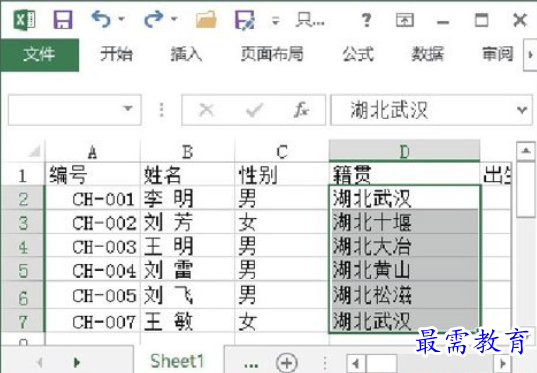Select cell 湖北大冶
Viewport: 537px width, 373px height.
pyautogui.click(x=404, y=246)
